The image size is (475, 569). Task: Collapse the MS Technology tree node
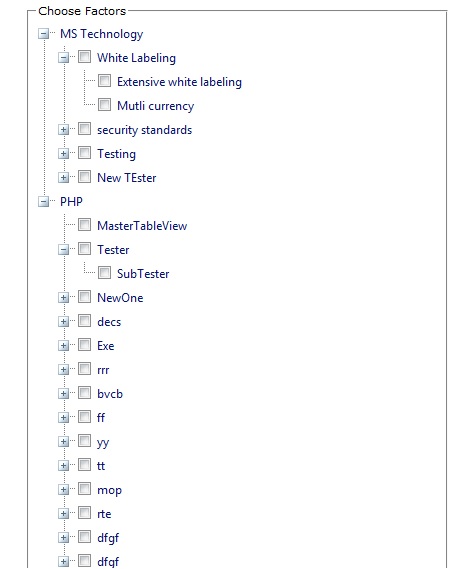pyautogui.click(x=43, y=34)
